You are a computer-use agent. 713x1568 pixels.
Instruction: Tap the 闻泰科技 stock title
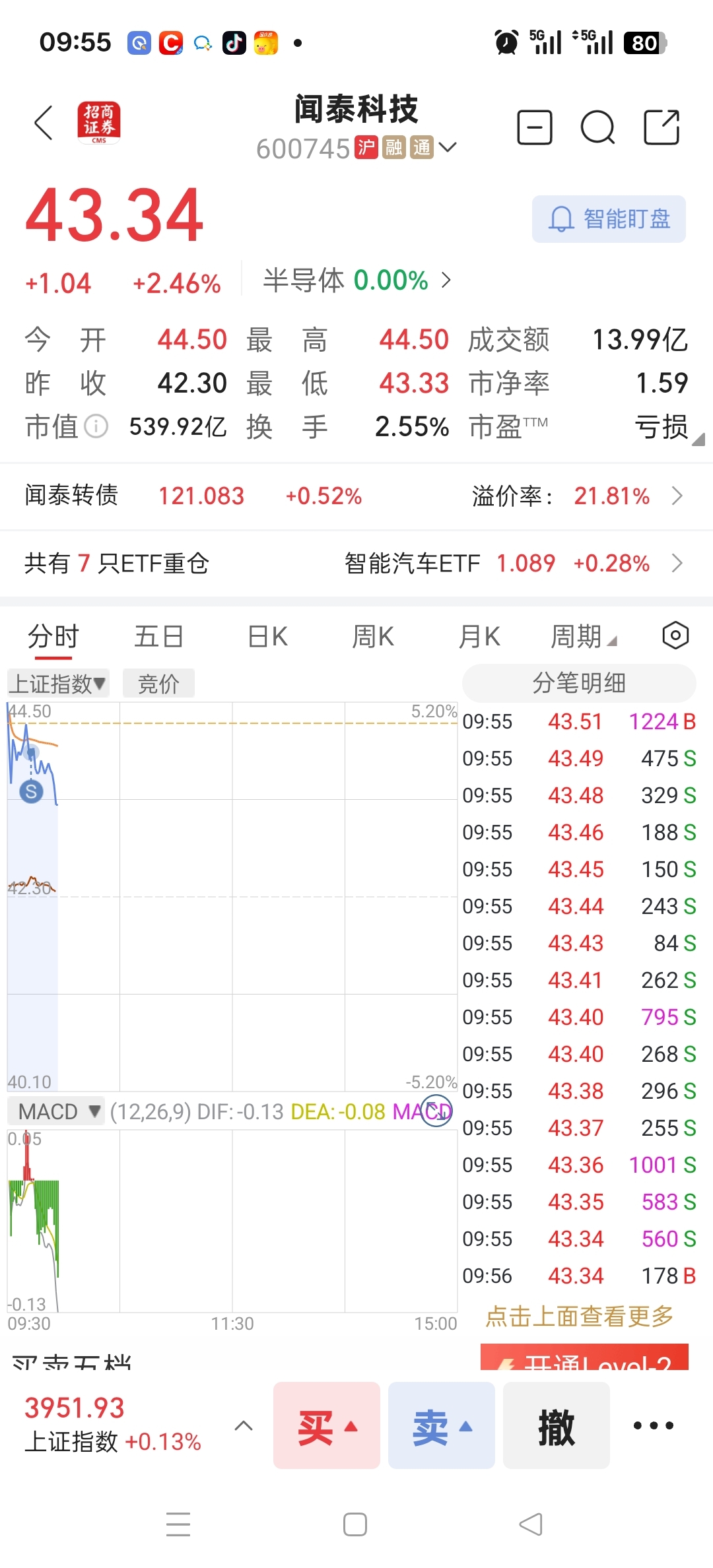356,109
